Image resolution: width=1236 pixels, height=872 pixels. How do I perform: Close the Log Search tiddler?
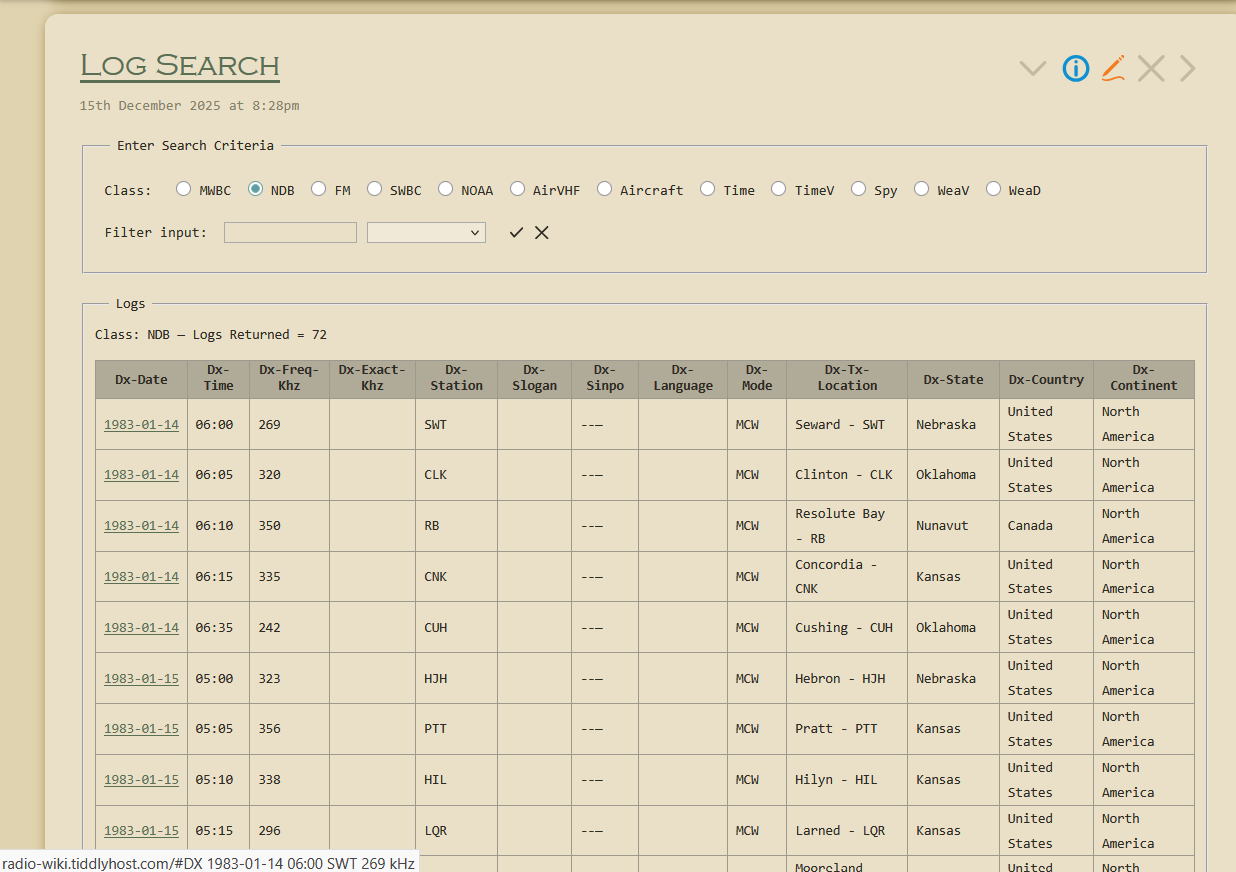1151,68
